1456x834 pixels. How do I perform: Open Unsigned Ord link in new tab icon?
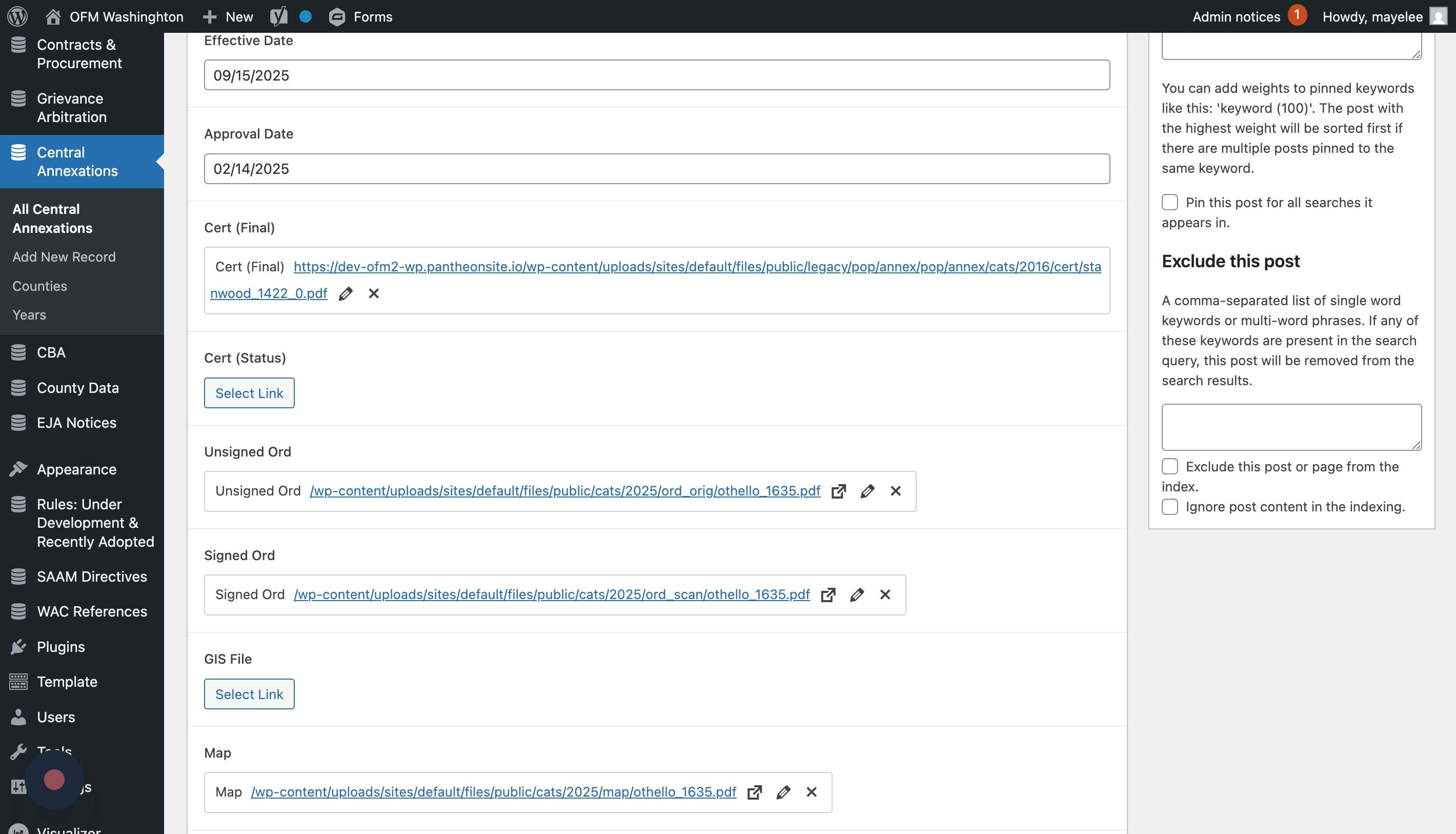pos(838,491)
